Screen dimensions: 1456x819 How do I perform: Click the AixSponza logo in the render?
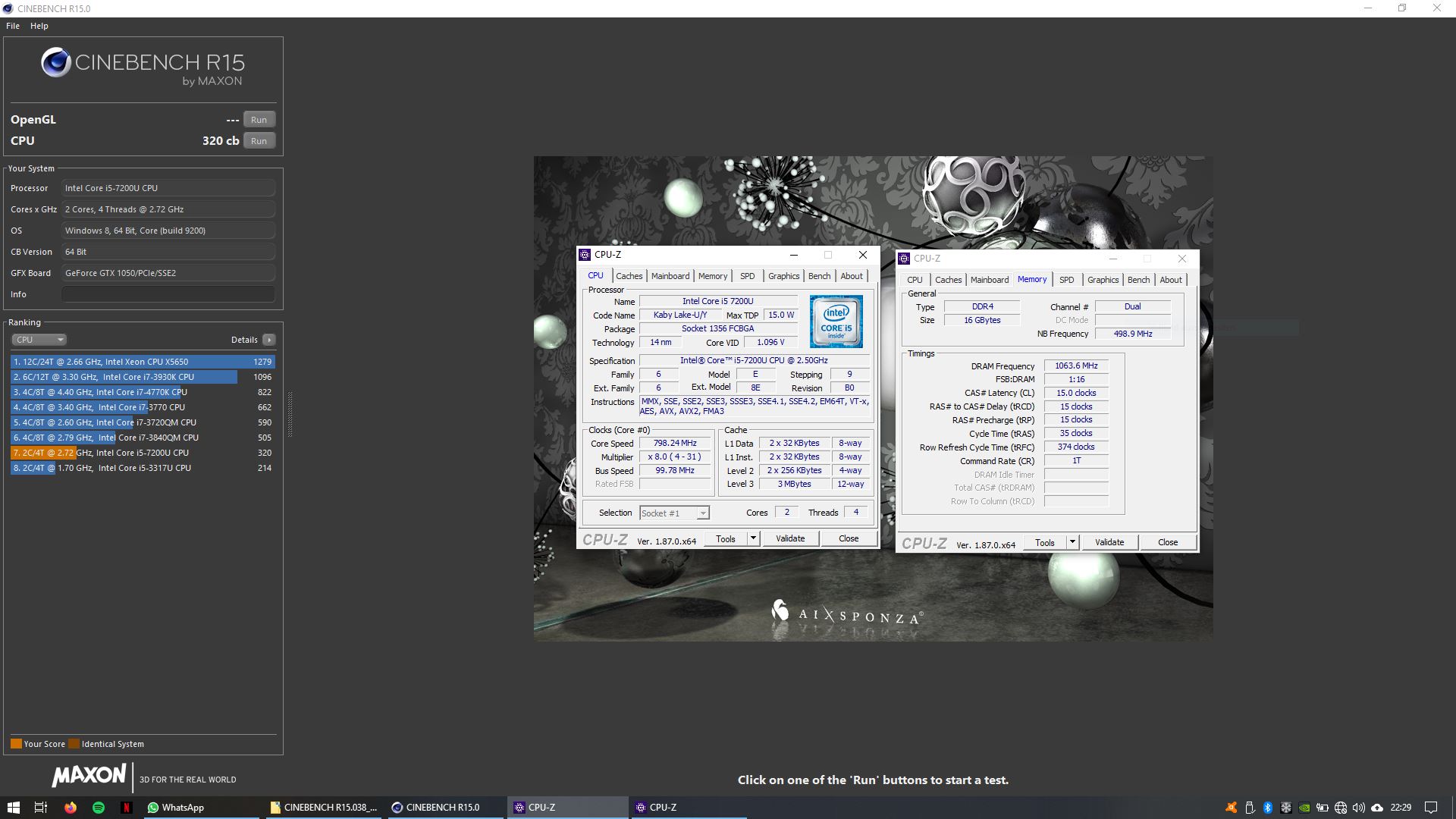(847, 613)
